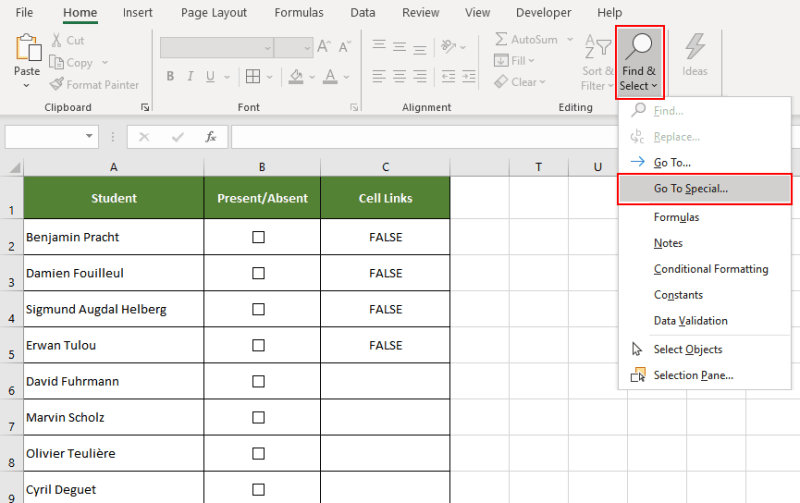The image size is (800, 503).
Task: Tick the checkbox for Cyril Deguet
Action: pyautogui.click(x=259, y=490)
